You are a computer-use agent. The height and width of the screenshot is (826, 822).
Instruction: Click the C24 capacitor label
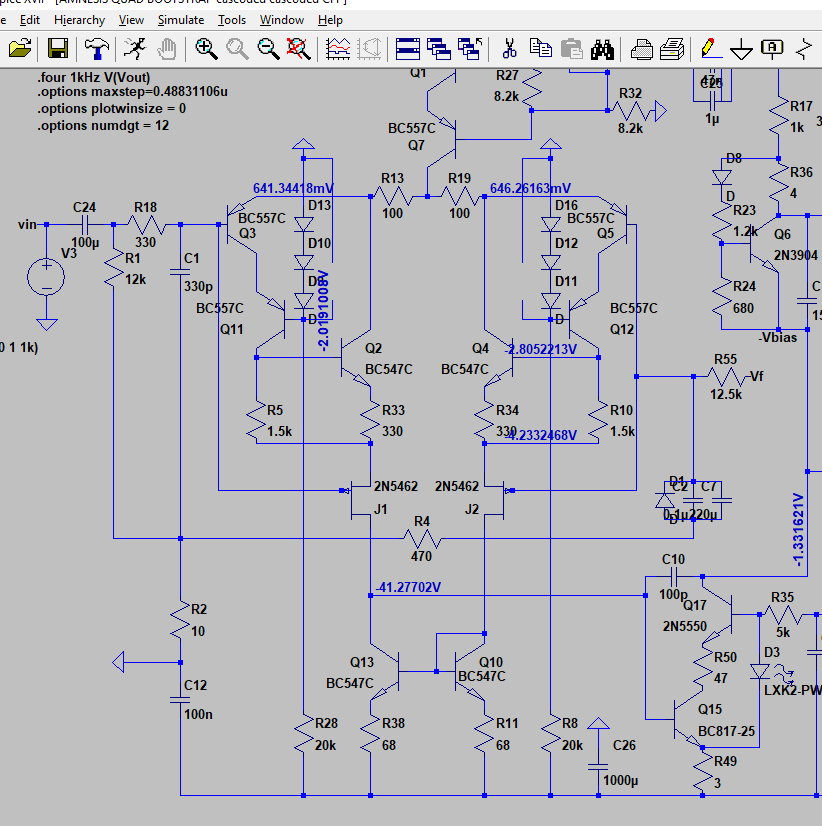tap(84, 208)
